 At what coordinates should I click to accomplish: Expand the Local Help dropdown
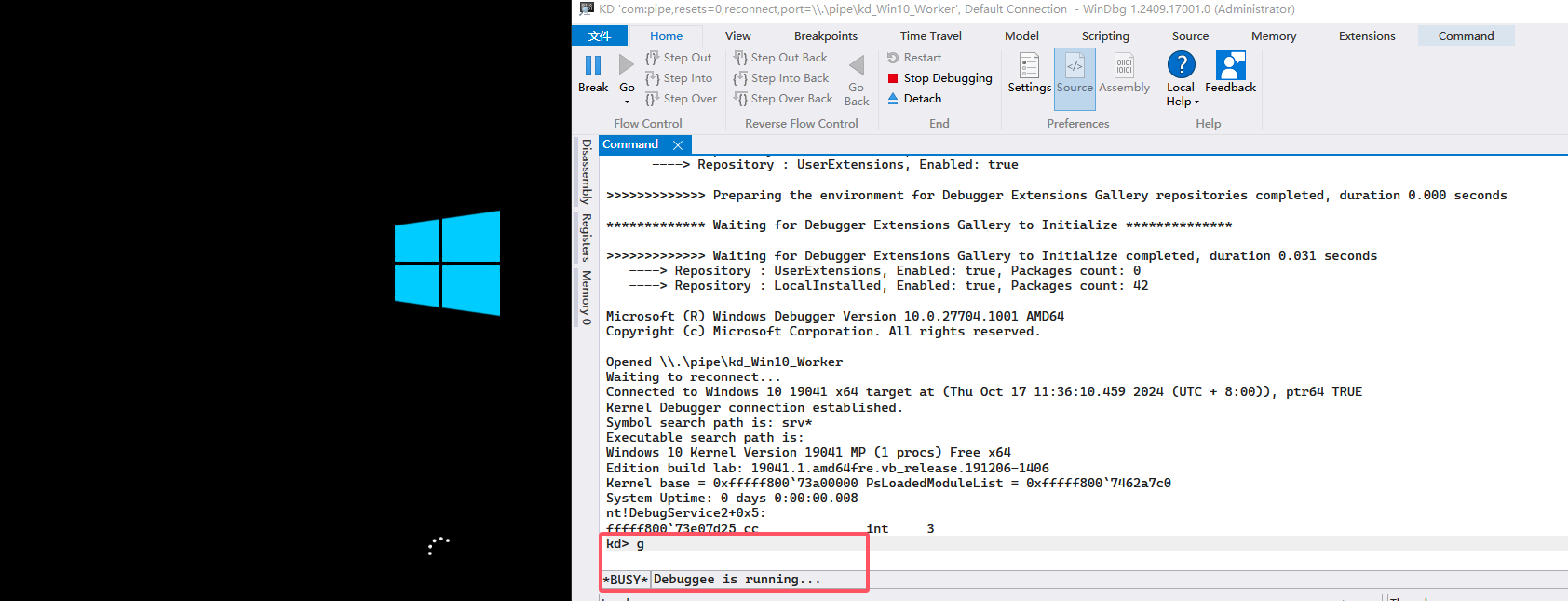click(x=1196, y=102)
